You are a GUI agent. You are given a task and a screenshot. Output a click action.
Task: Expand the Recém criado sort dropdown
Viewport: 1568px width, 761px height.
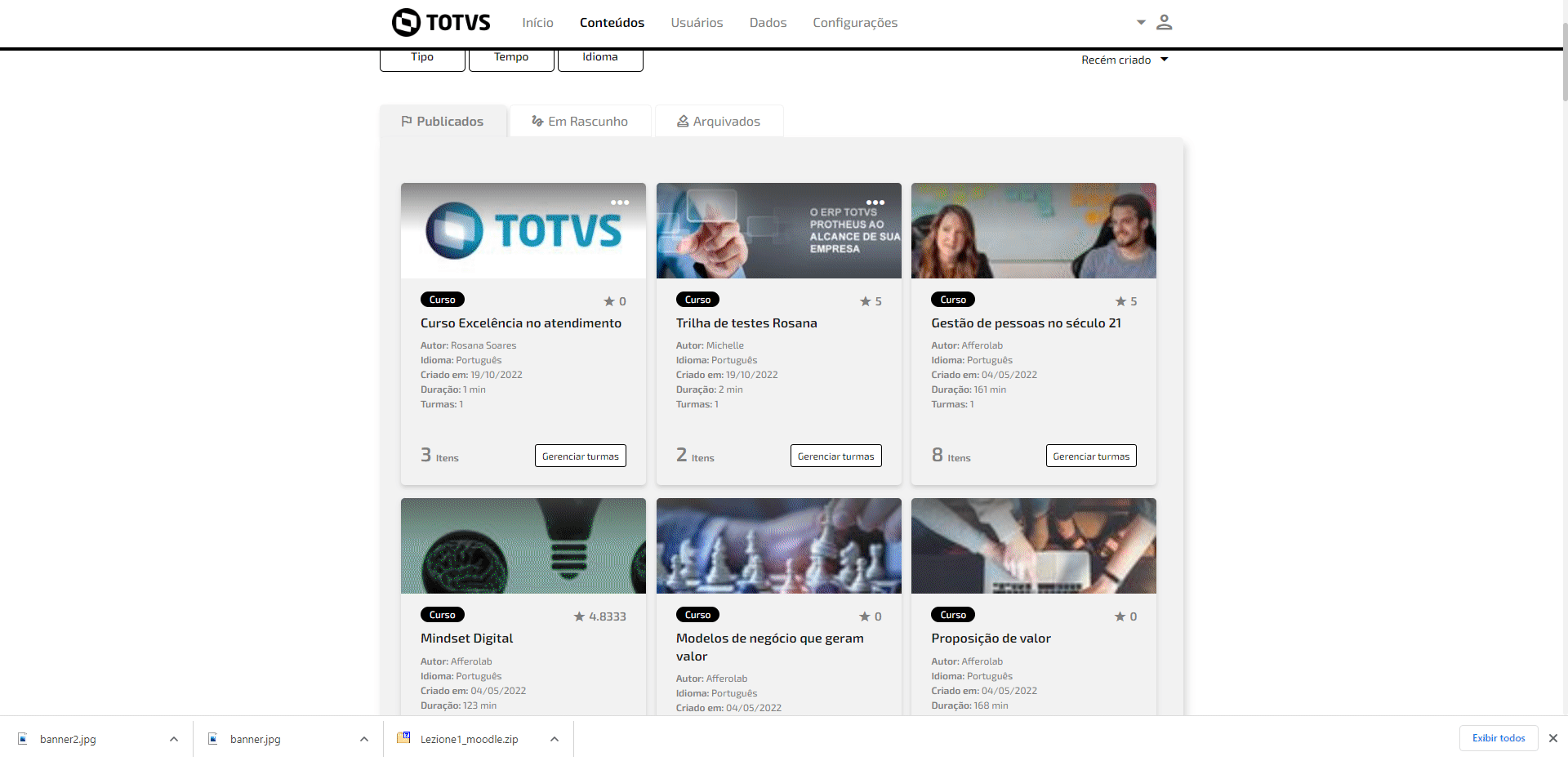click(1125, 60)
